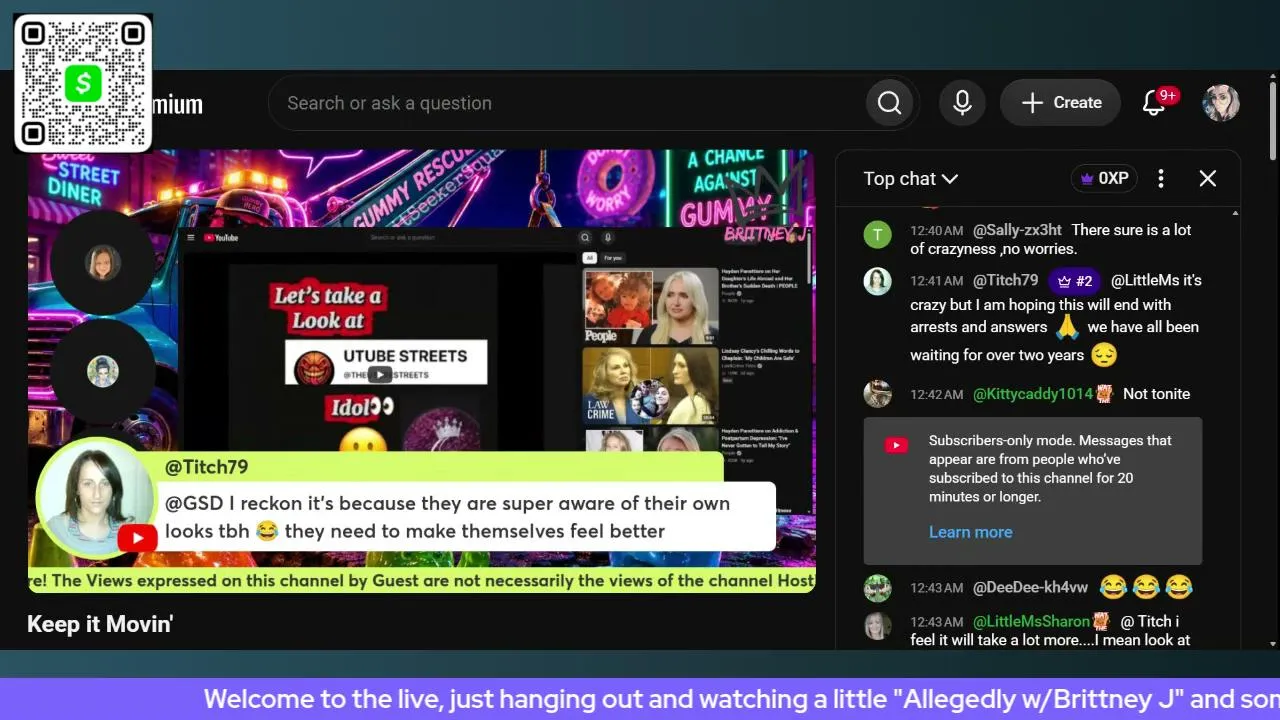1280x720 pixels.
Task: Click @Sally-zx3ht's green T avatar
Action: point(877,235)
